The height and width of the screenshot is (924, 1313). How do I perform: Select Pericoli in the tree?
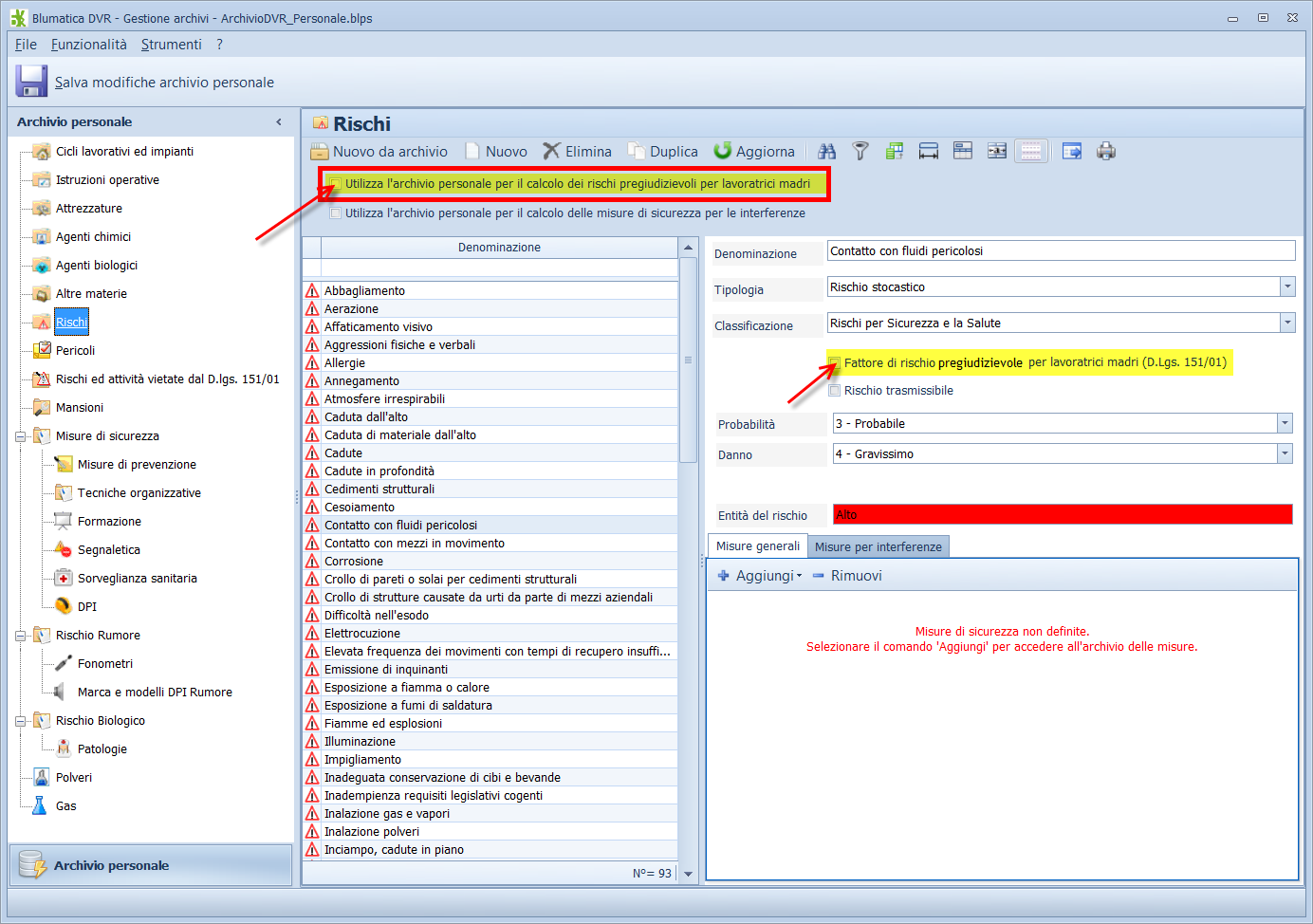click(75, 351)
